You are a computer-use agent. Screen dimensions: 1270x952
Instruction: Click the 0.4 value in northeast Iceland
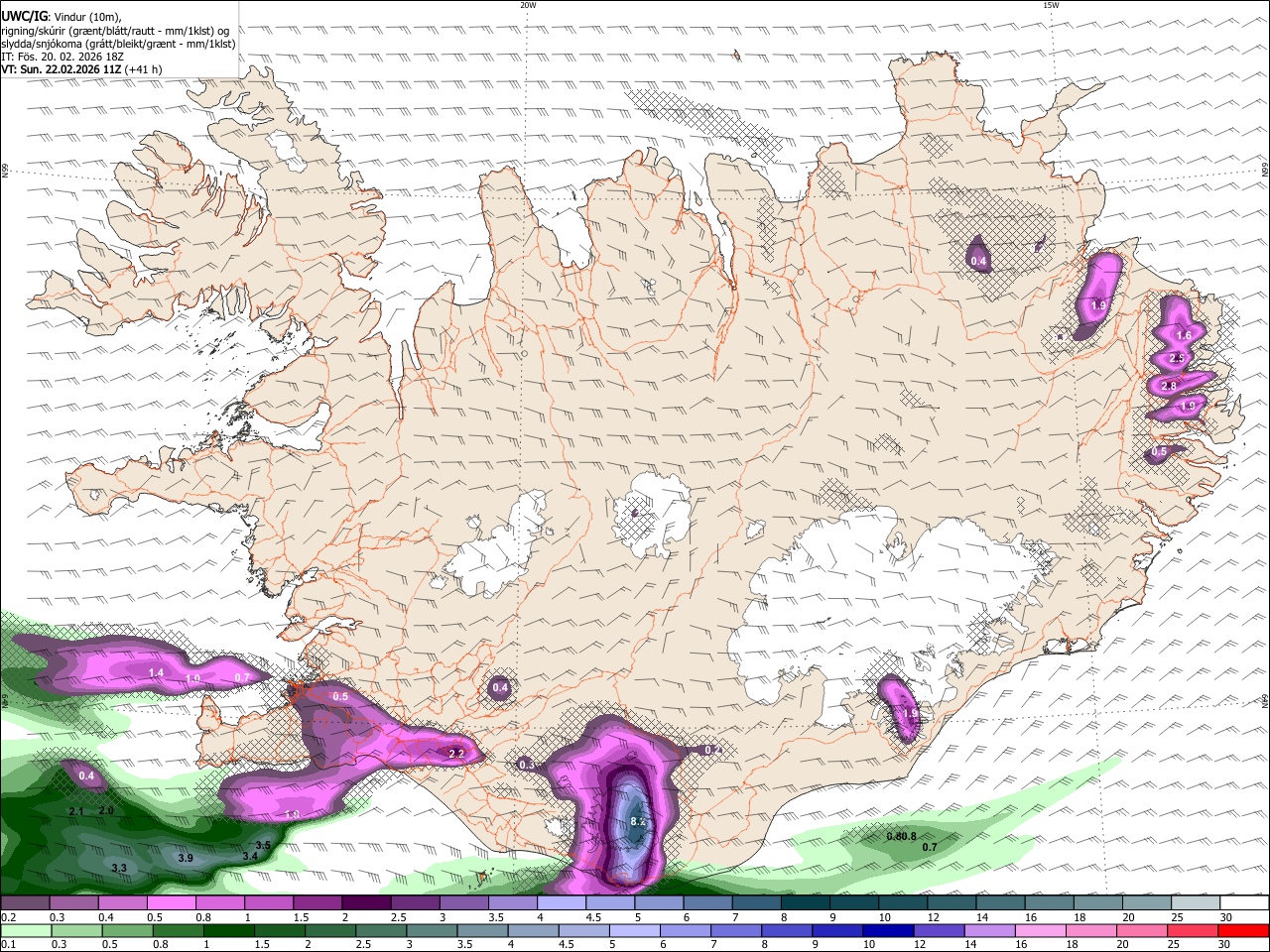point(978,262)
